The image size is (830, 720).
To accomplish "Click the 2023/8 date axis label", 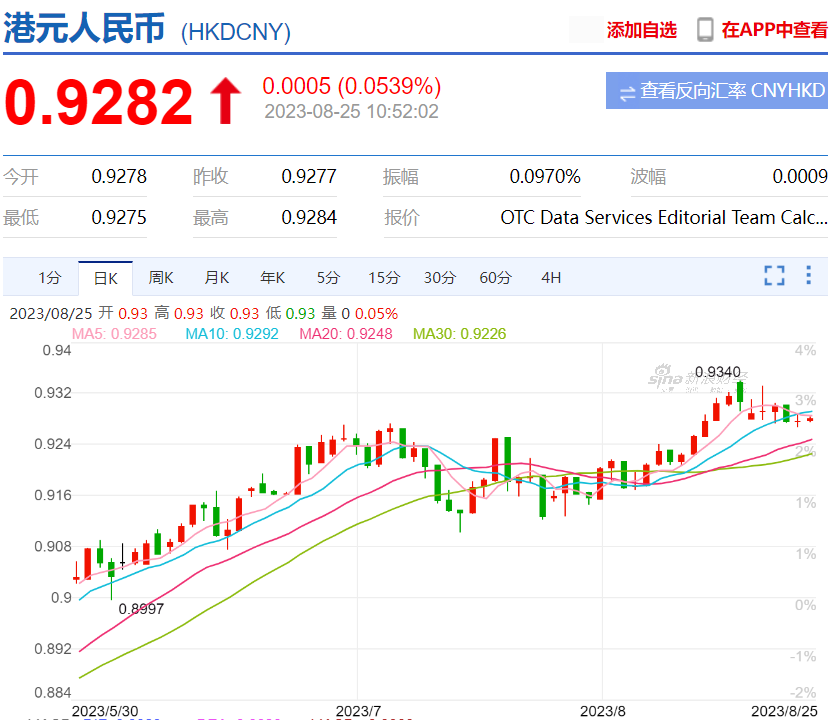I will tap(603, 711).
